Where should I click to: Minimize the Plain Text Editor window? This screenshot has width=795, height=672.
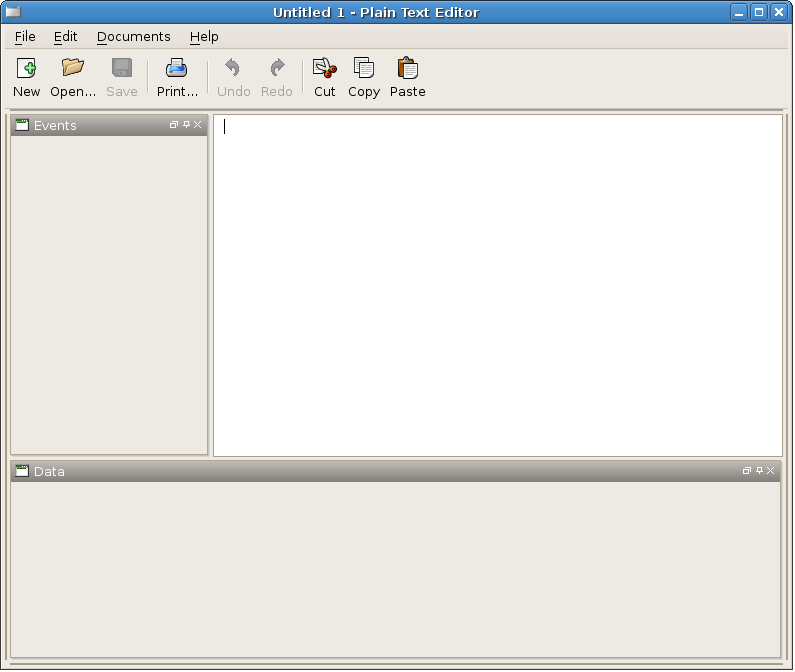click(x=739, y=12)
